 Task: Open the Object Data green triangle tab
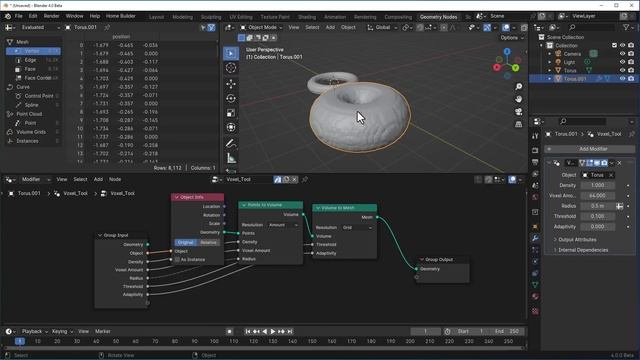click(535, 285)
